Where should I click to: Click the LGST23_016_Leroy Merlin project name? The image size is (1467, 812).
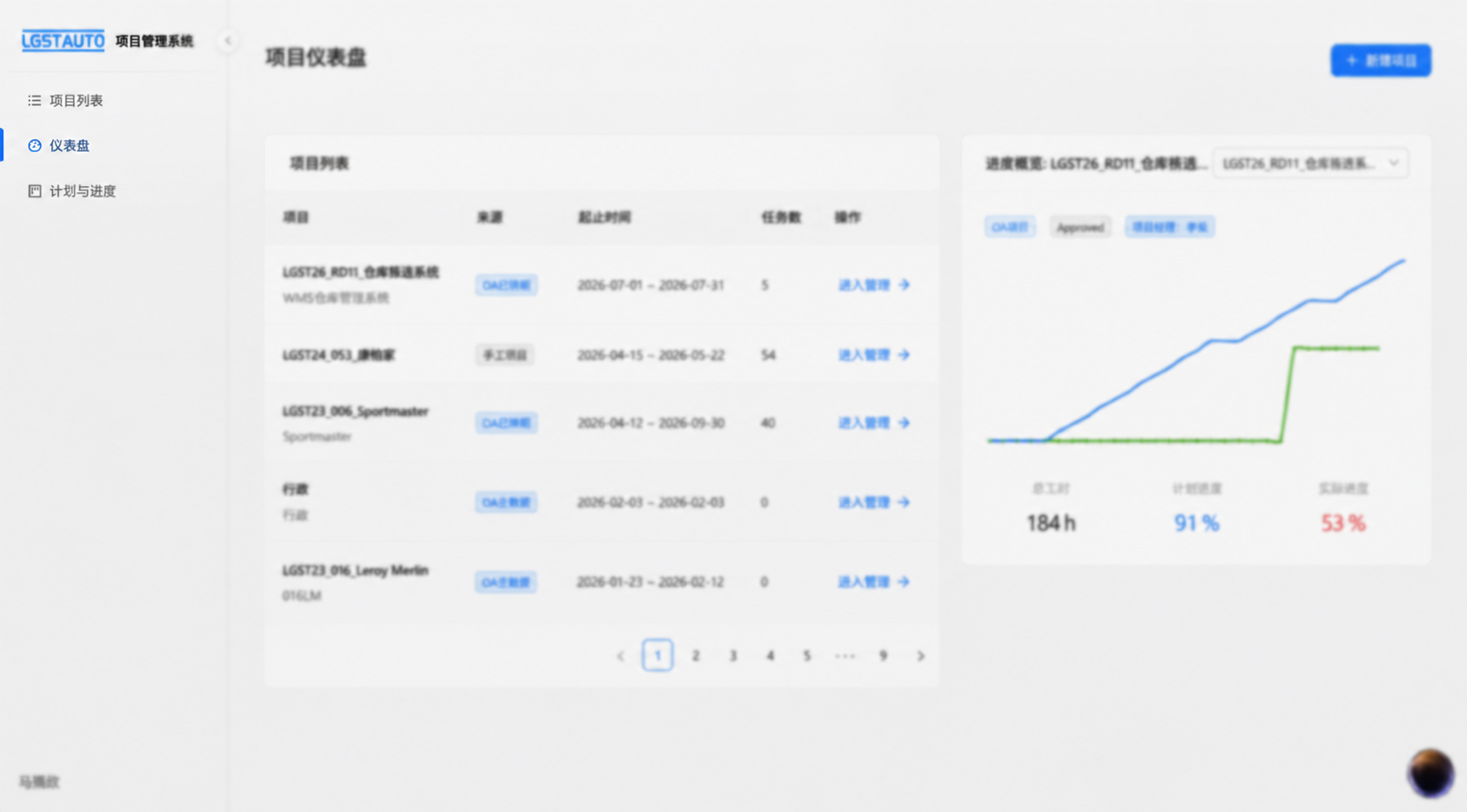(355, 570)
